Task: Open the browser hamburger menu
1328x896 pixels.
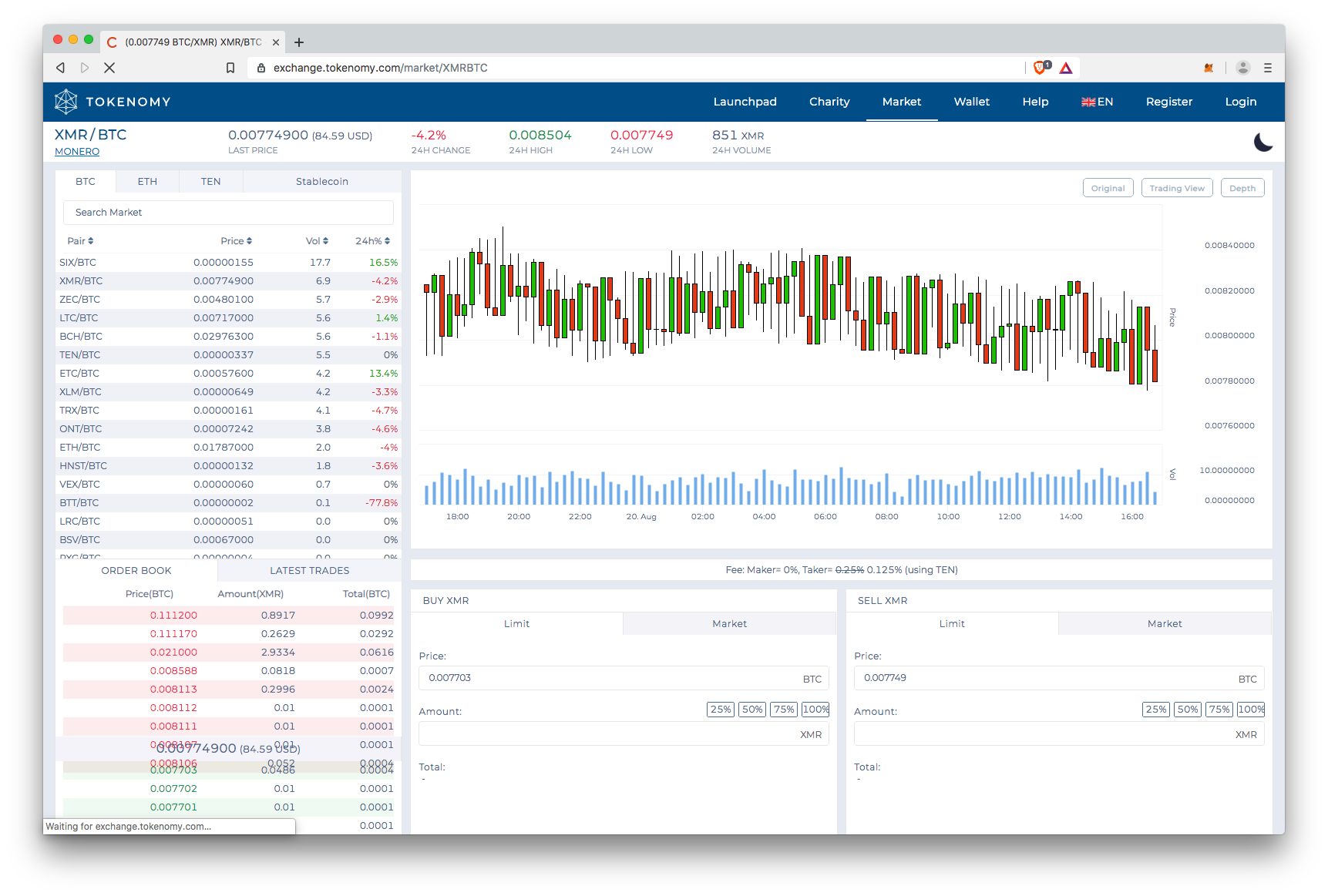Action: click(x=1267, y=68)
